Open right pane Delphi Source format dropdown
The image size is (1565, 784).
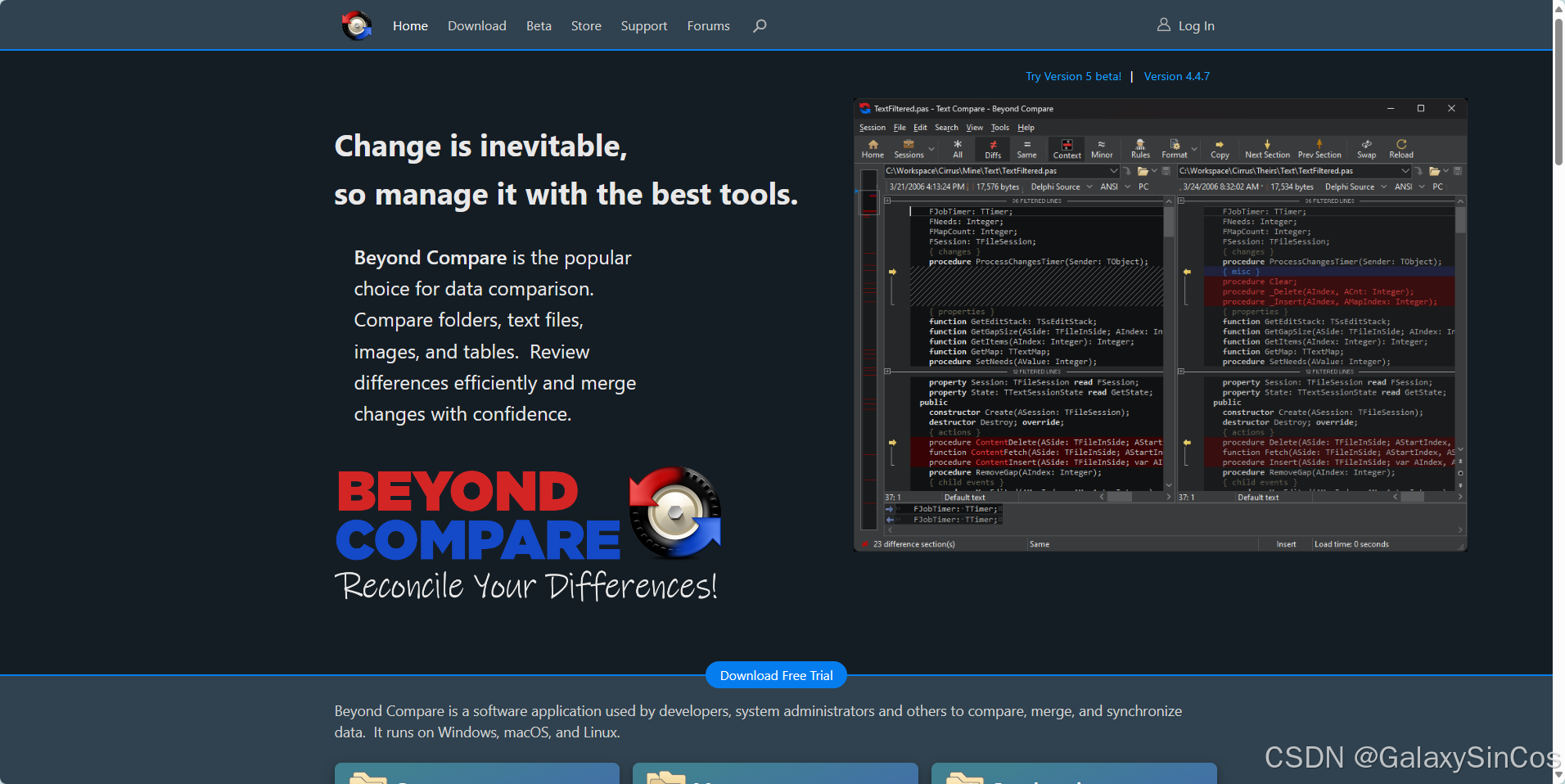pos(1383,187)
